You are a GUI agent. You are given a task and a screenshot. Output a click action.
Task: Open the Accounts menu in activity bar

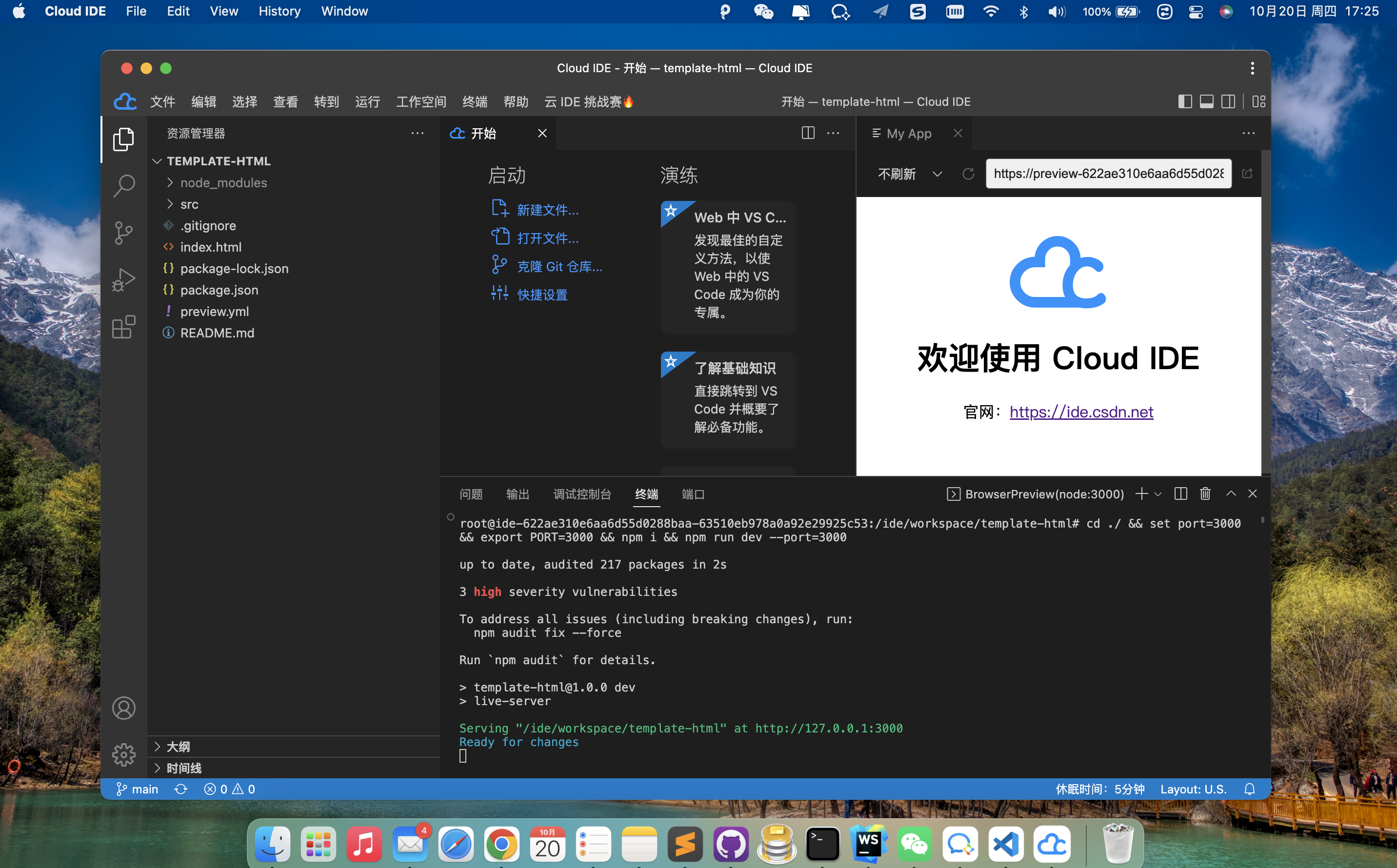[x=123, y=708]
